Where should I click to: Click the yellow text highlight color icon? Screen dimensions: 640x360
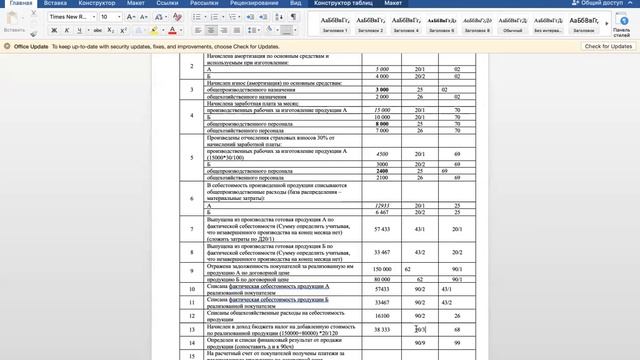click(154, 30)
